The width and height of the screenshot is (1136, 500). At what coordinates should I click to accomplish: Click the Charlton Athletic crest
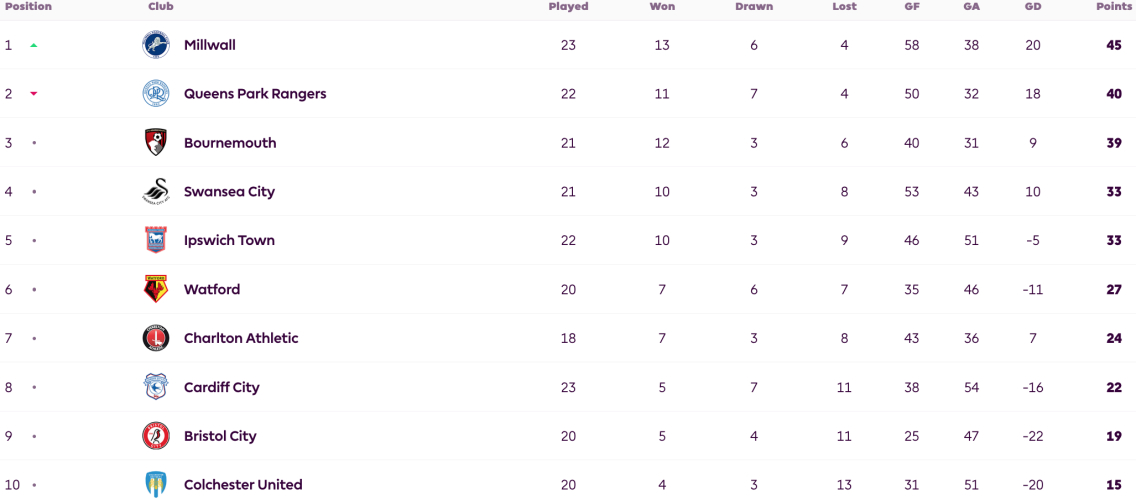coord(156,338)
